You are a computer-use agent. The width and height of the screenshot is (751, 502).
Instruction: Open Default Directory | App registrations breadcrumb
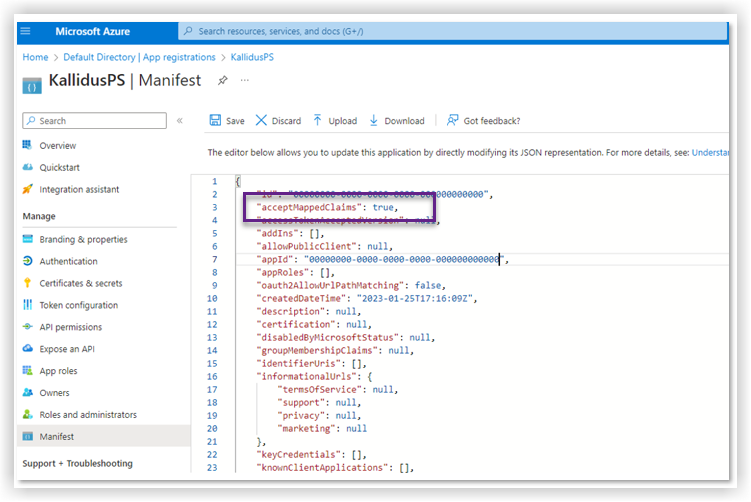(139, 57)
